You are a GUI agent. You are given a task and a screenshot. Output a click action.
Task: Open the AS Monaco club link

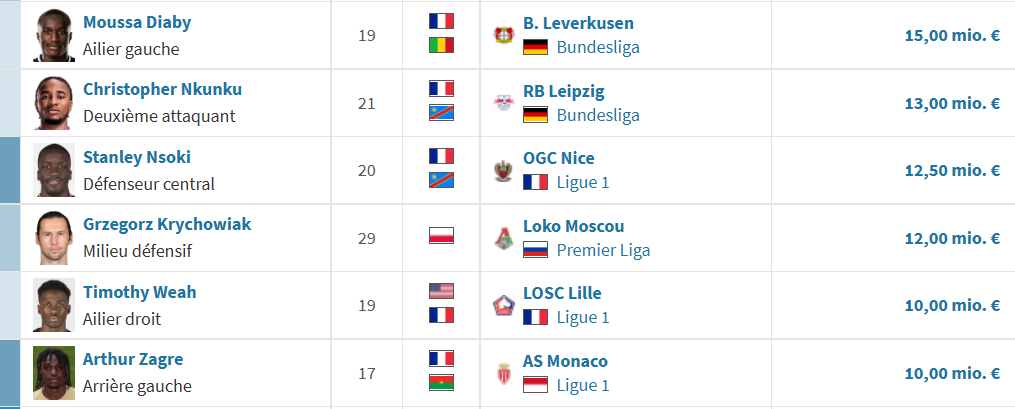pos(565,361)
